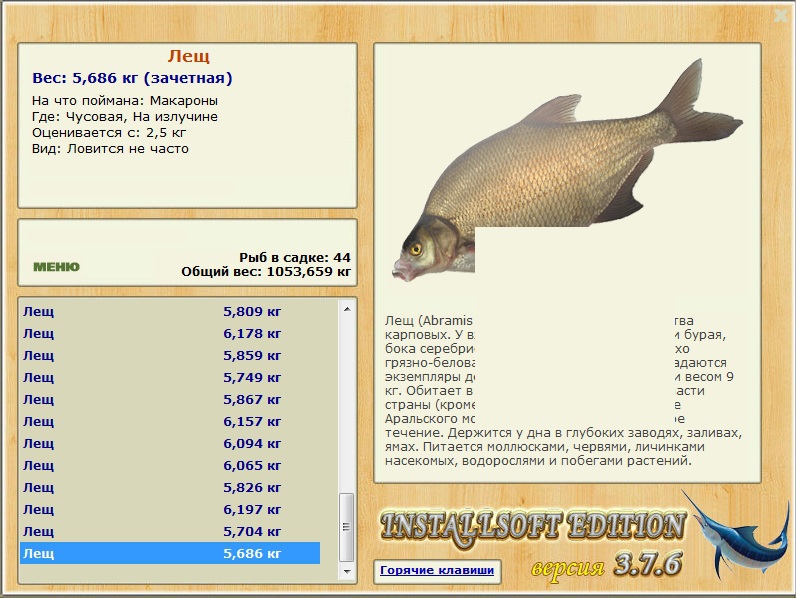Click the marlin fish logo icon
Screen dimensions: 796x598
tap(736, 533)
